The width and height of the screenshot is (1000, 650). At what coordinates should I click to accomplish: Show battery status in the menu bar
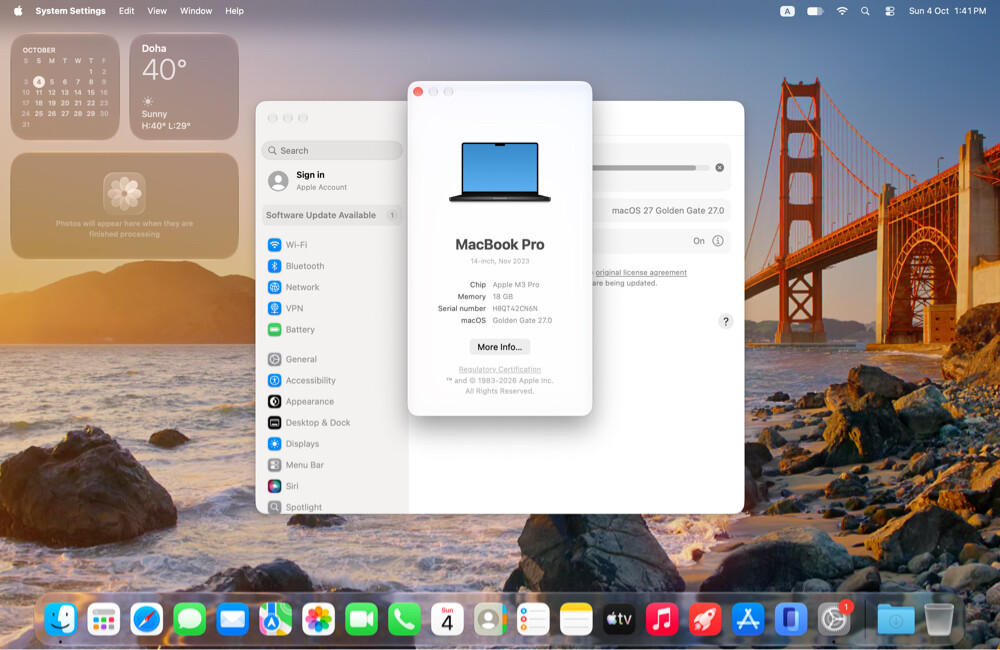pyautogui.click(x=815, y=11)
